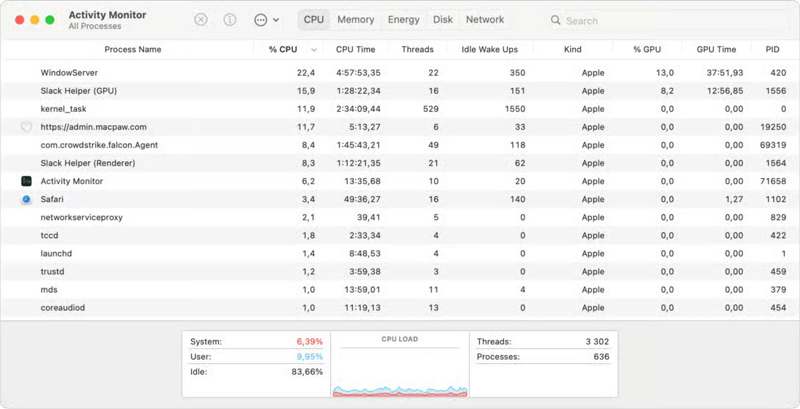Click kernel_task's 1550 idle wake ups
The width and height of the screenshot is (800, 409).
(515, 109)
